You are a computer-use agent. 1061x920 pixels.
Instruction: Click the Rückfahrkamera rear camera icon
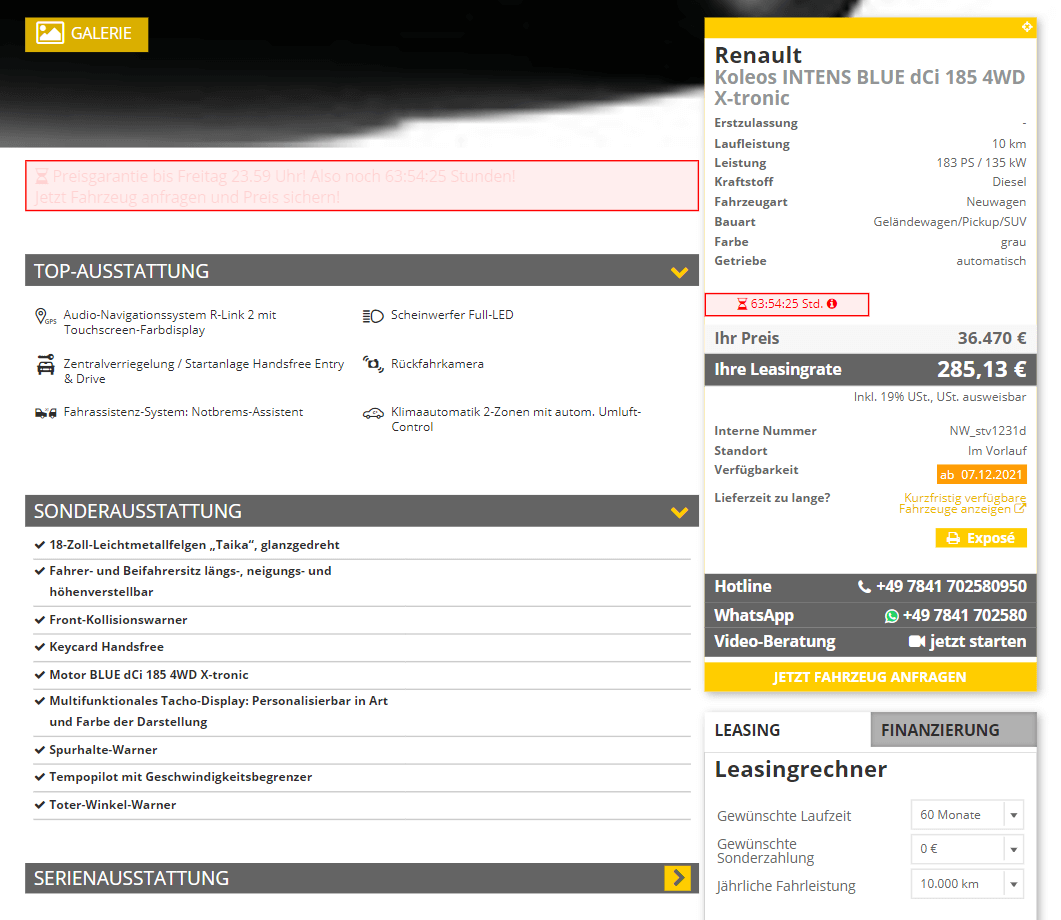tap(373, 364)
